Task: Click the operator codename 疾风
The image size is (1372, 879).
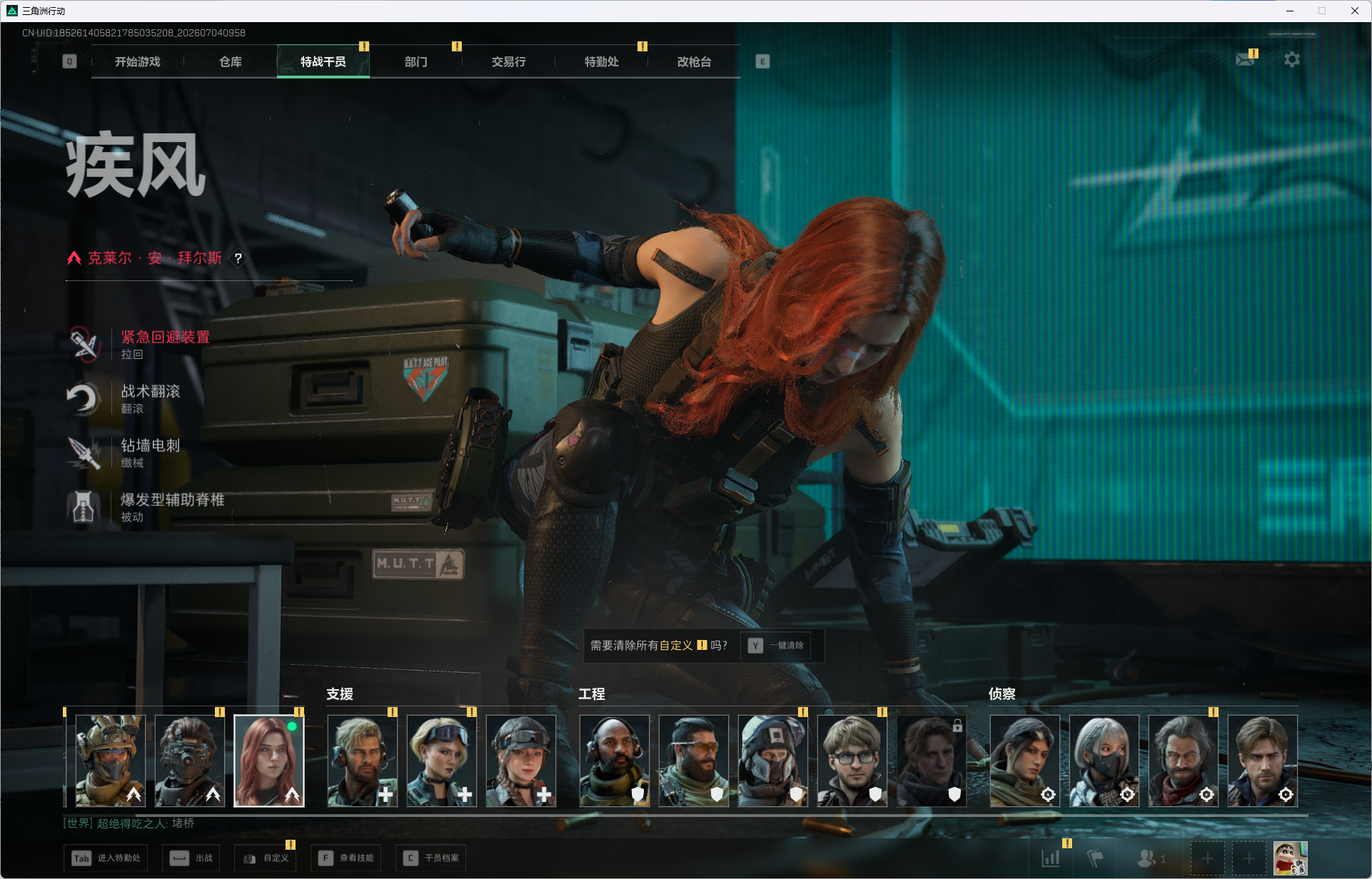Action: point(136,166)
